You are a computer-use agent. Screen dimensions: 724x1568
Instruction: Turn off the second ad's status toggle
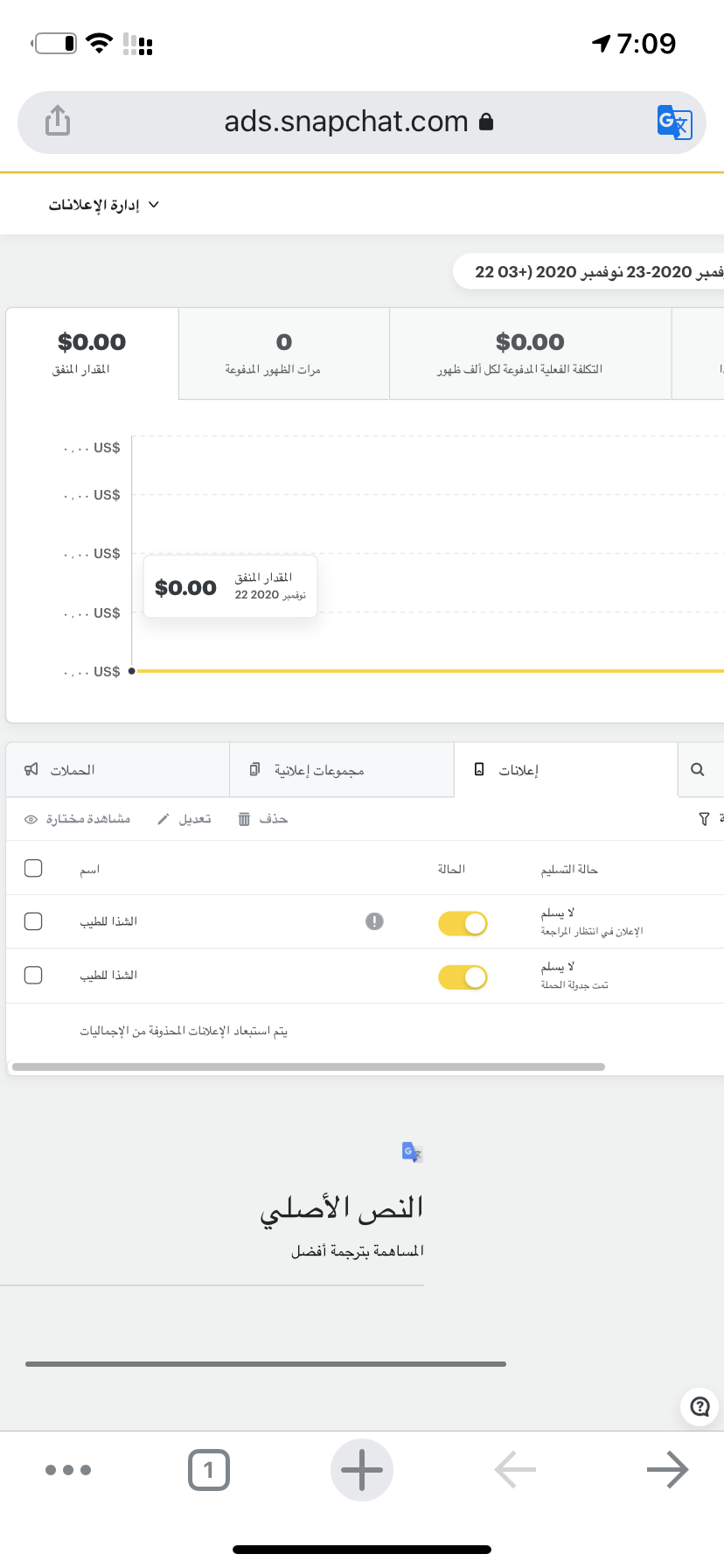pyautogui.click(x=463, y=977)
